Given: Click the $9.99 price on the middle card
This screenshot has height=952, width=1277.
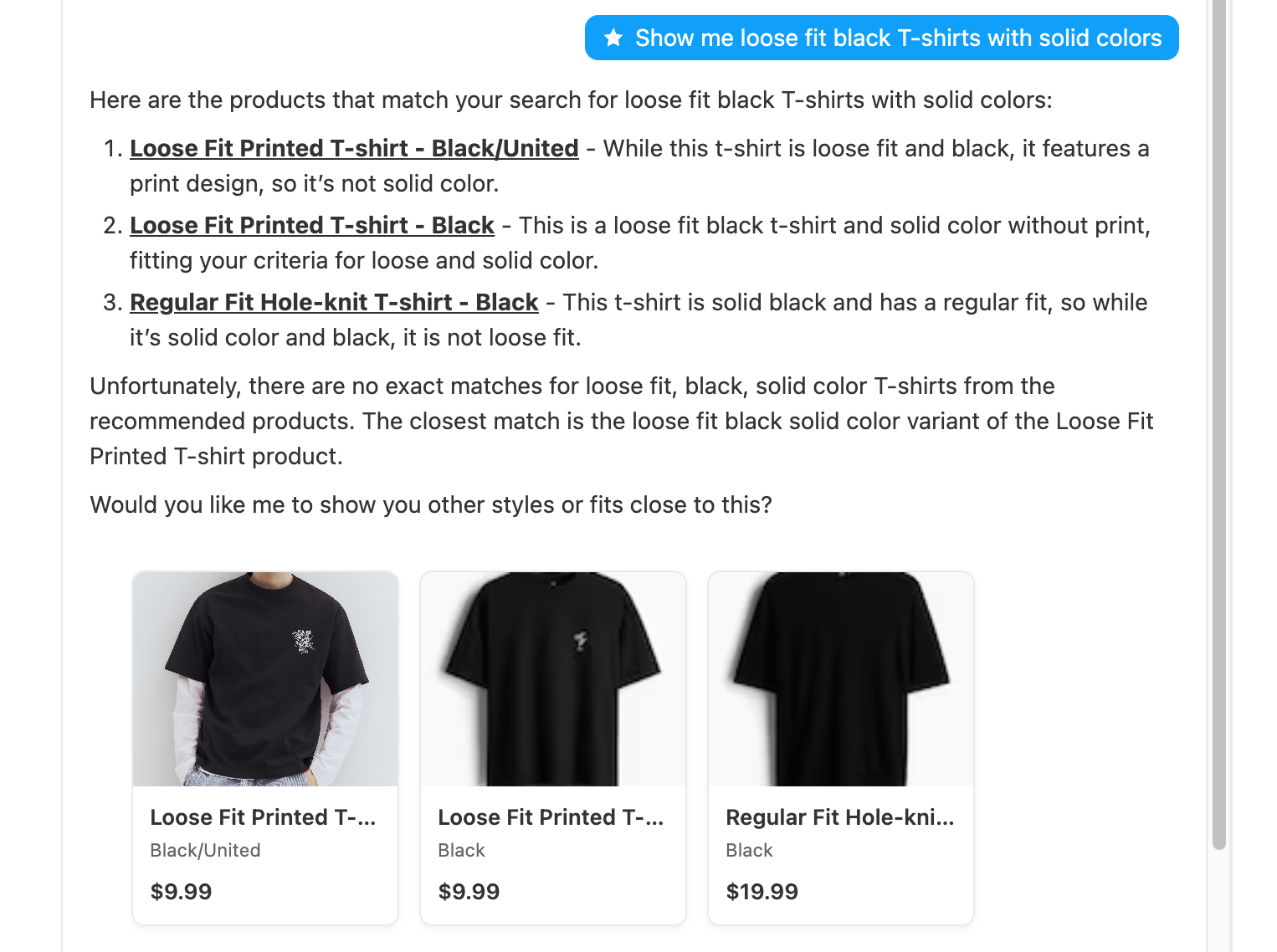Looking at the screenshot, I should click(469, 892).
